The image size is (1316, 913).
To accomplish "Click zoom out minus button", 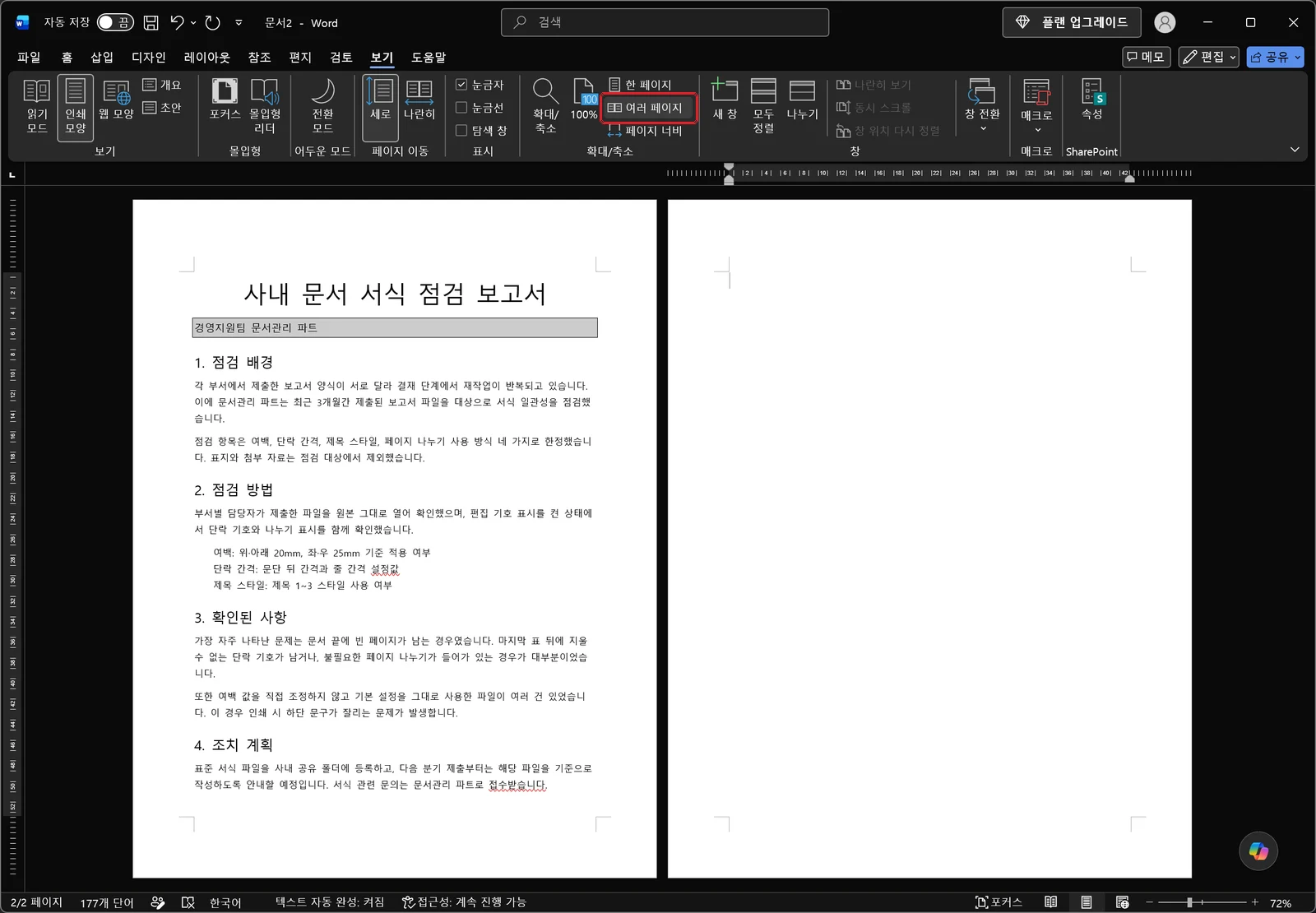I will coord(1150,902).
